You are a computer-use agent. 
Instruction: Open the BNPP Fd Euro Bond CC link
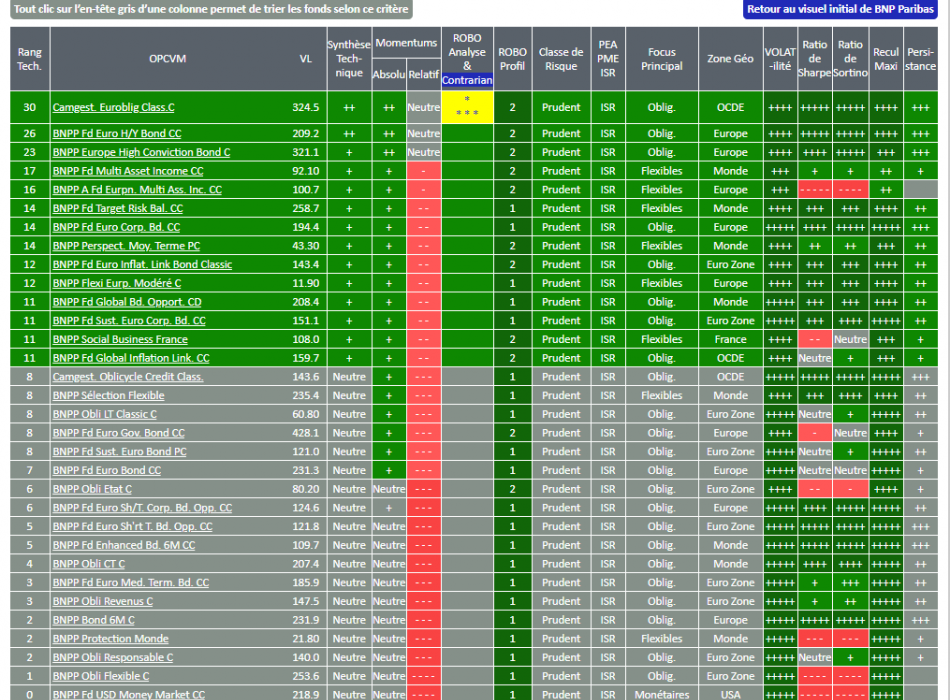[x=107, y=470]
